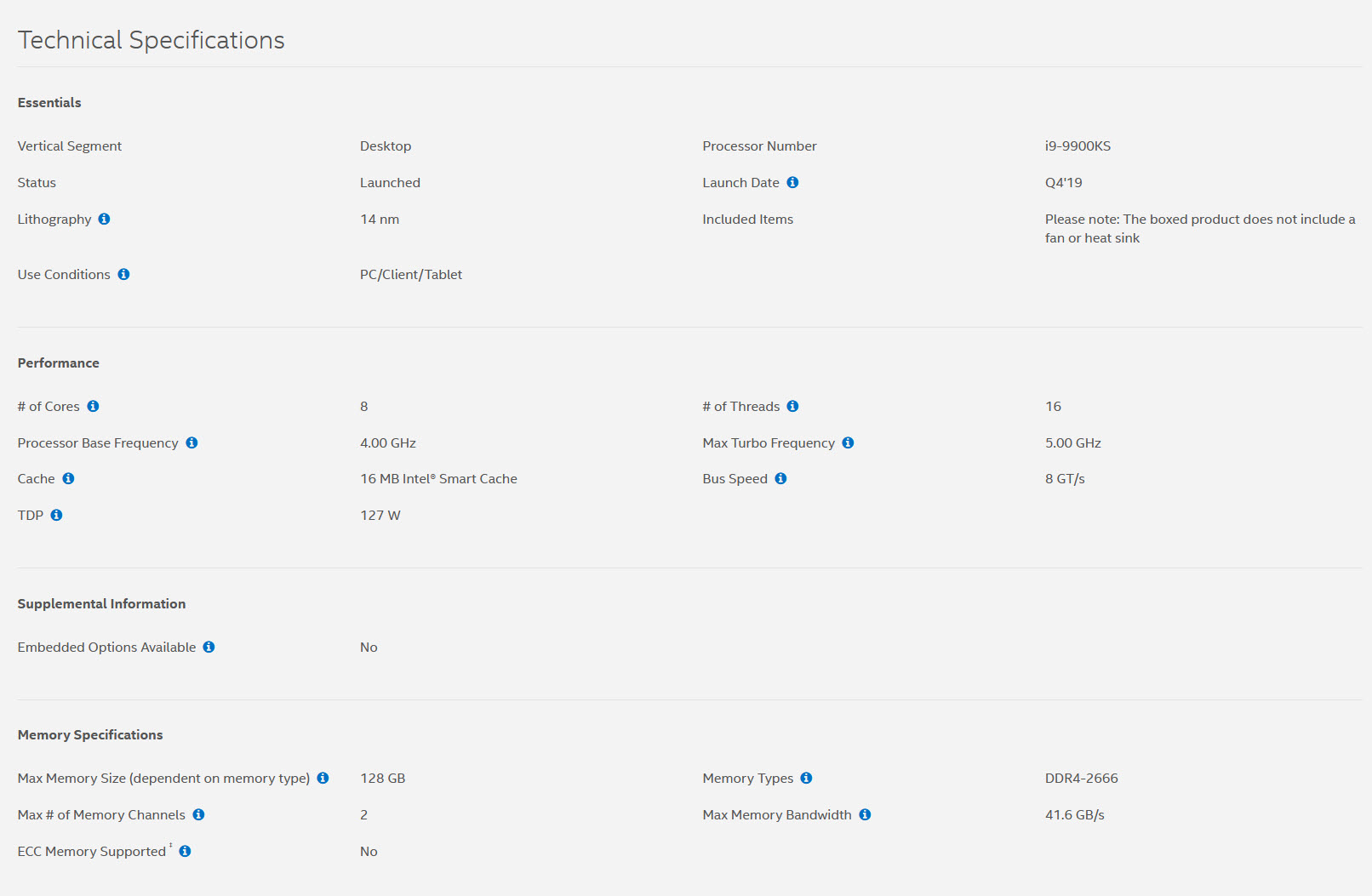Select the Desktop vertical segment value

[386, 146]
